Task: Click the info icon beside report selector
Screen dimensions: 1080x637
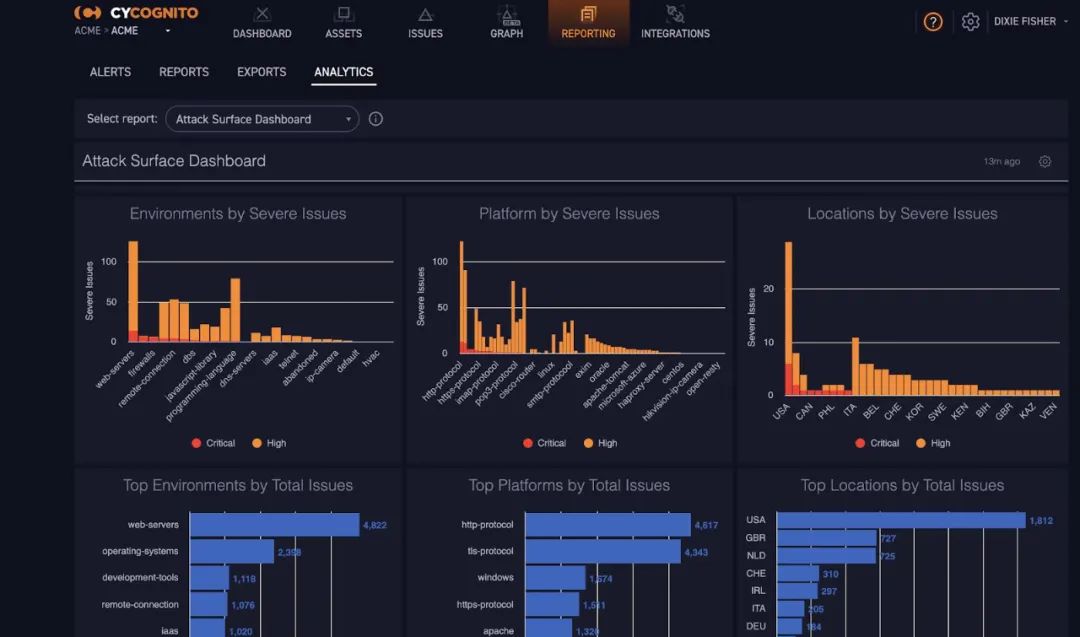Action: 376,119
